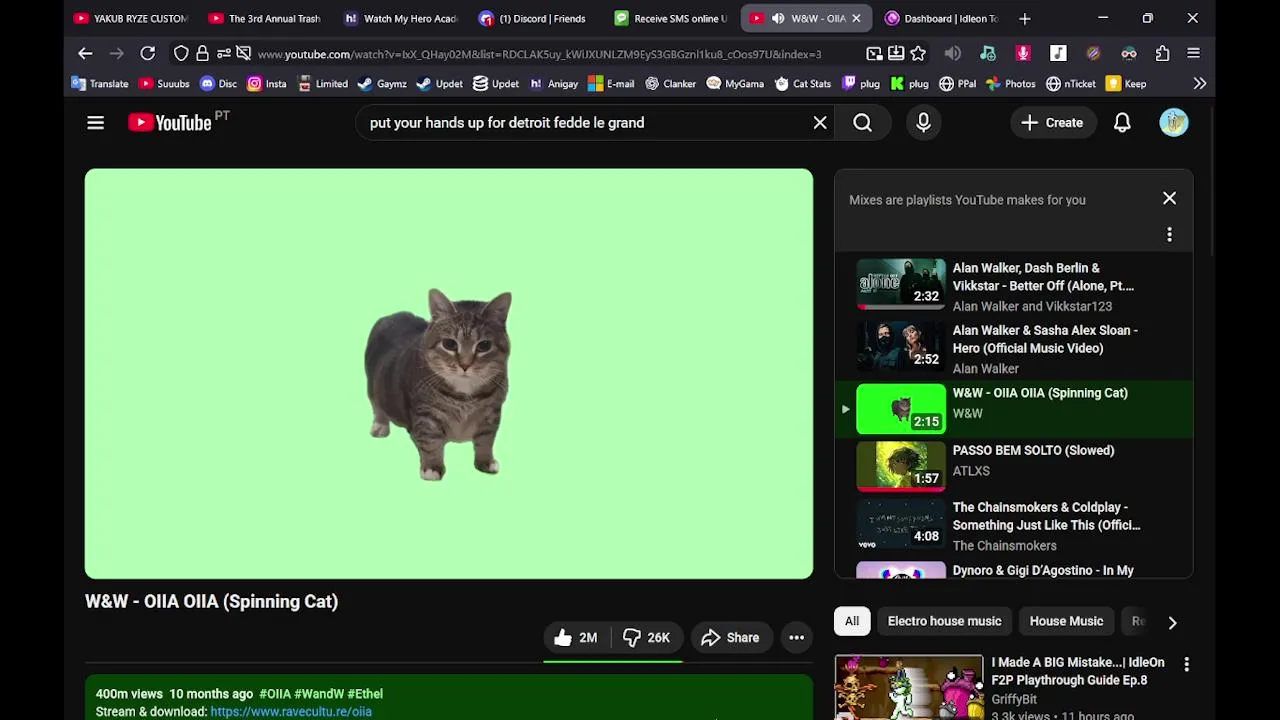Open the browser extensions puzzle icon
This screenshot has height=720, width=1280.
[x=1162, y=54]
